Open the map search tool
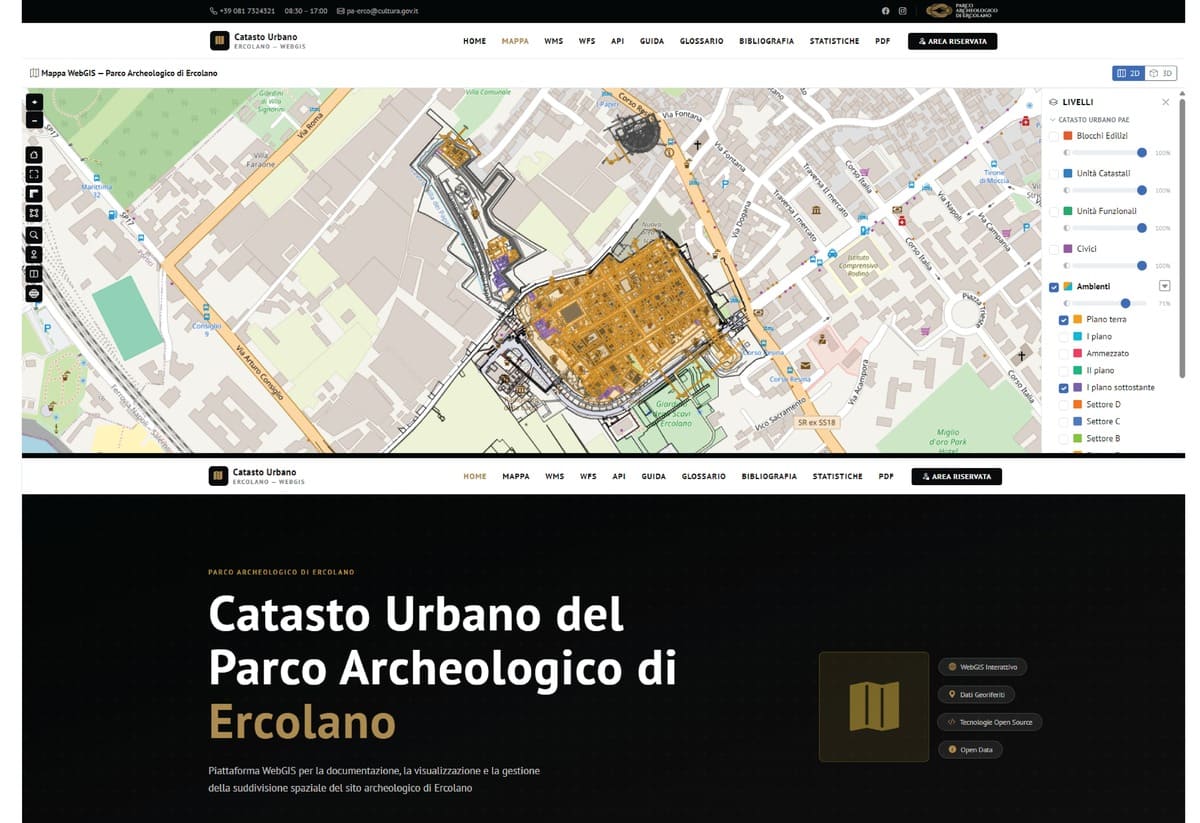 pos(34,235)
